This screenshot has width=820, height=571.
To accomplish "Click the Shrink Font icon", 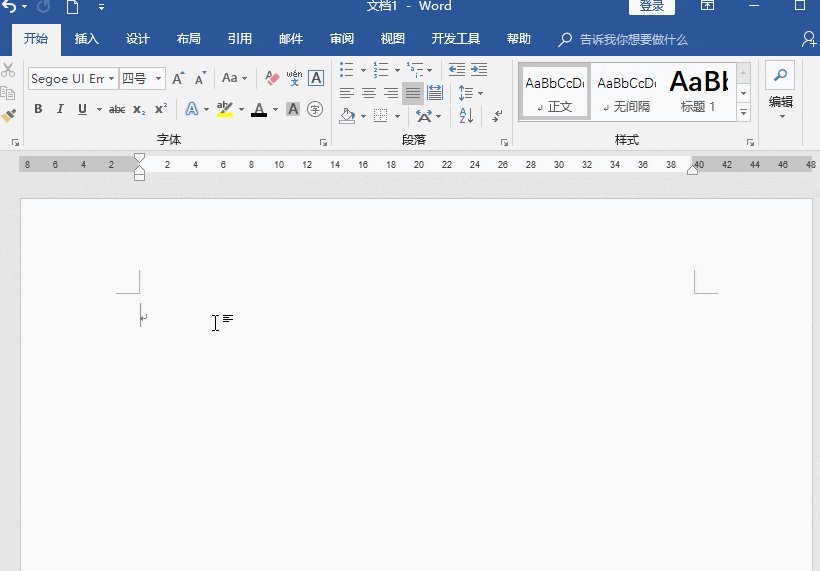I will (x=200, y=78).
